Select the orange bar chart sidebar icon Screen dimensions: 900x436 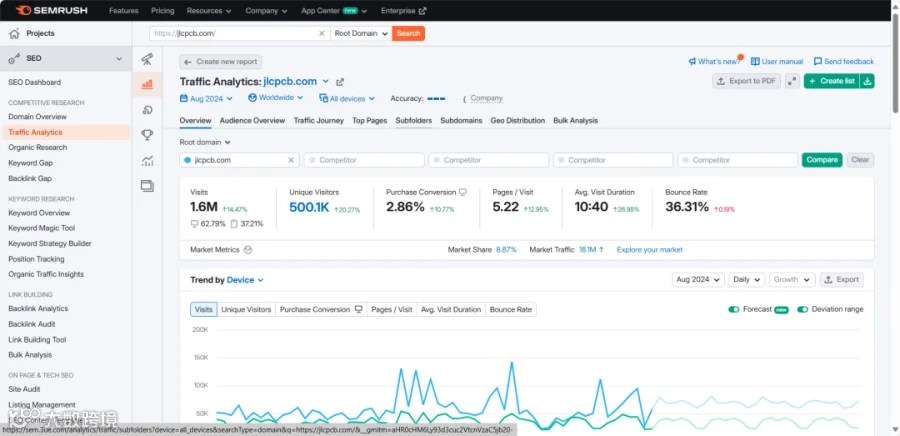147,84
